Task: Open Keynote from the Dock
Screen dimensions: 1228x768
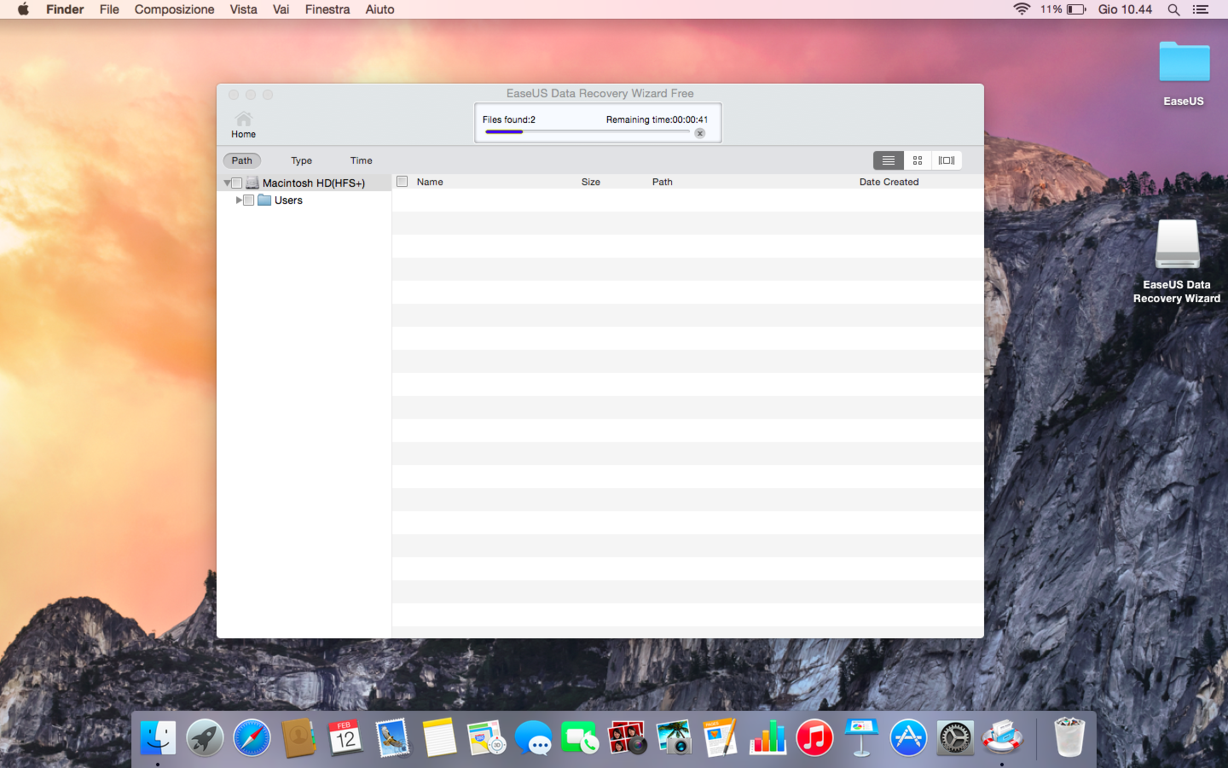Action: pyautogui.click(x=861, y=738)
